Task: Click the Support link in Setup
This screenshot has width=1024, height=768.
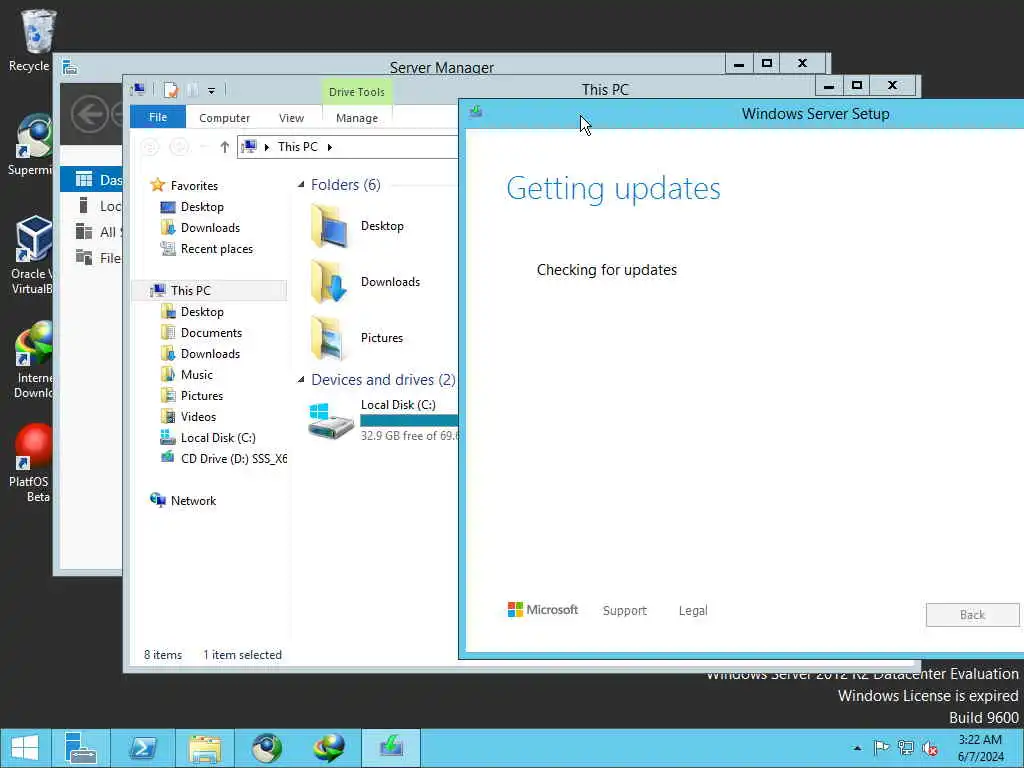Action: 624,611
